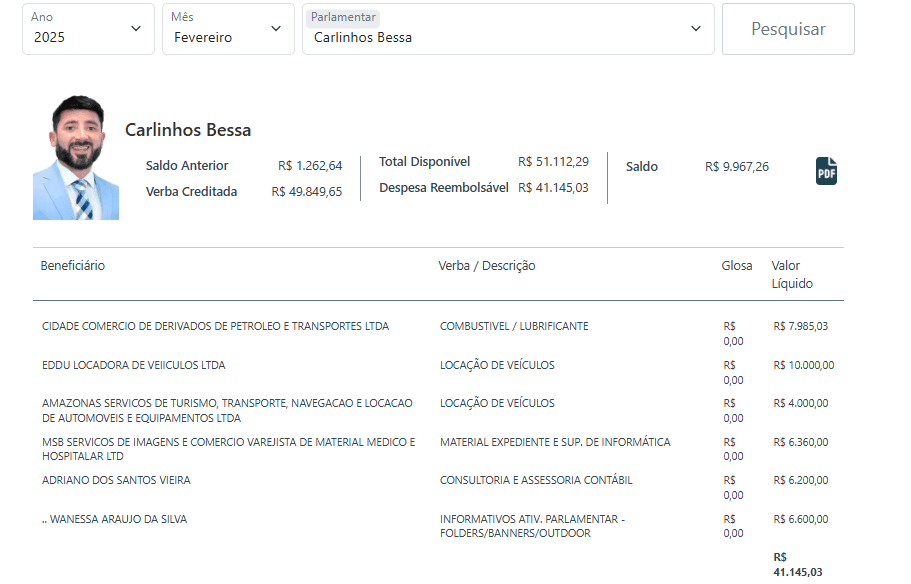Click the Consultoria e Assessoria Contábil description
911x584 pixels.
pyautogui.click(x=536, y=481)
